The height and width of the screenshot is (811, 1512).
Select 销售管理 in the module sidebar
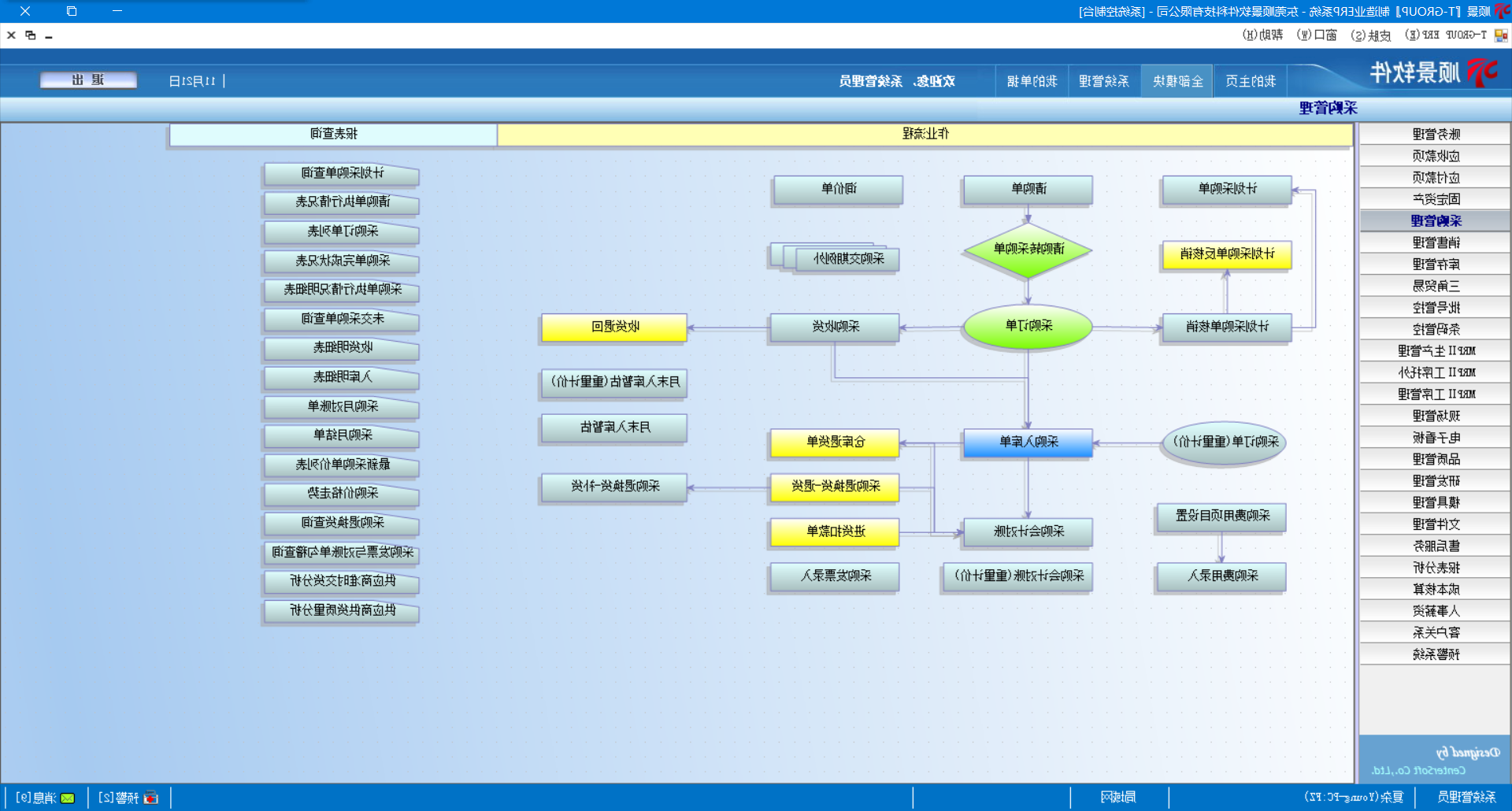click(x=1435, y=243)
